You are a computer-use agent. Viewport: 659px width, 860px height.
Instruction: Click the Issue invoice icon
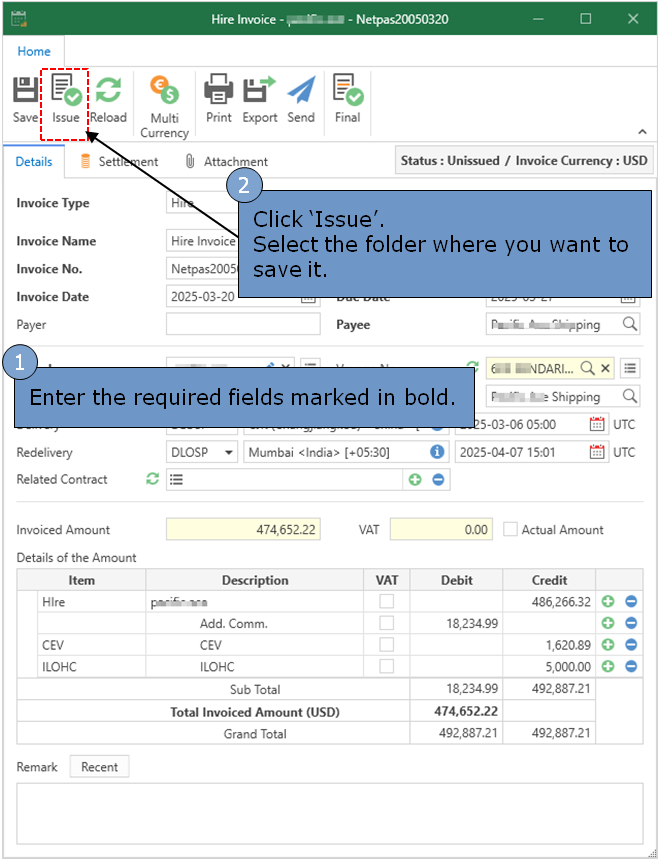click(66, 100)
